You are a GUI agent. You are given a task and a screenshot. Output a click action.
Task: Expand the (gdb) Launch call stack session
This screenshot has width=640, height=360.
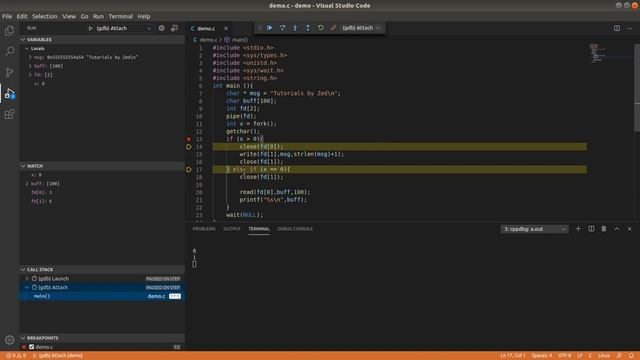pos(27,279)
